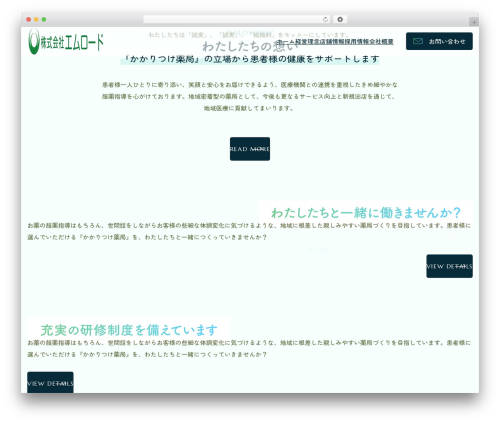Reload the page using the refresh icon
Image resolution: width=500 pixels, height=423 pixels.
(325, 19)
